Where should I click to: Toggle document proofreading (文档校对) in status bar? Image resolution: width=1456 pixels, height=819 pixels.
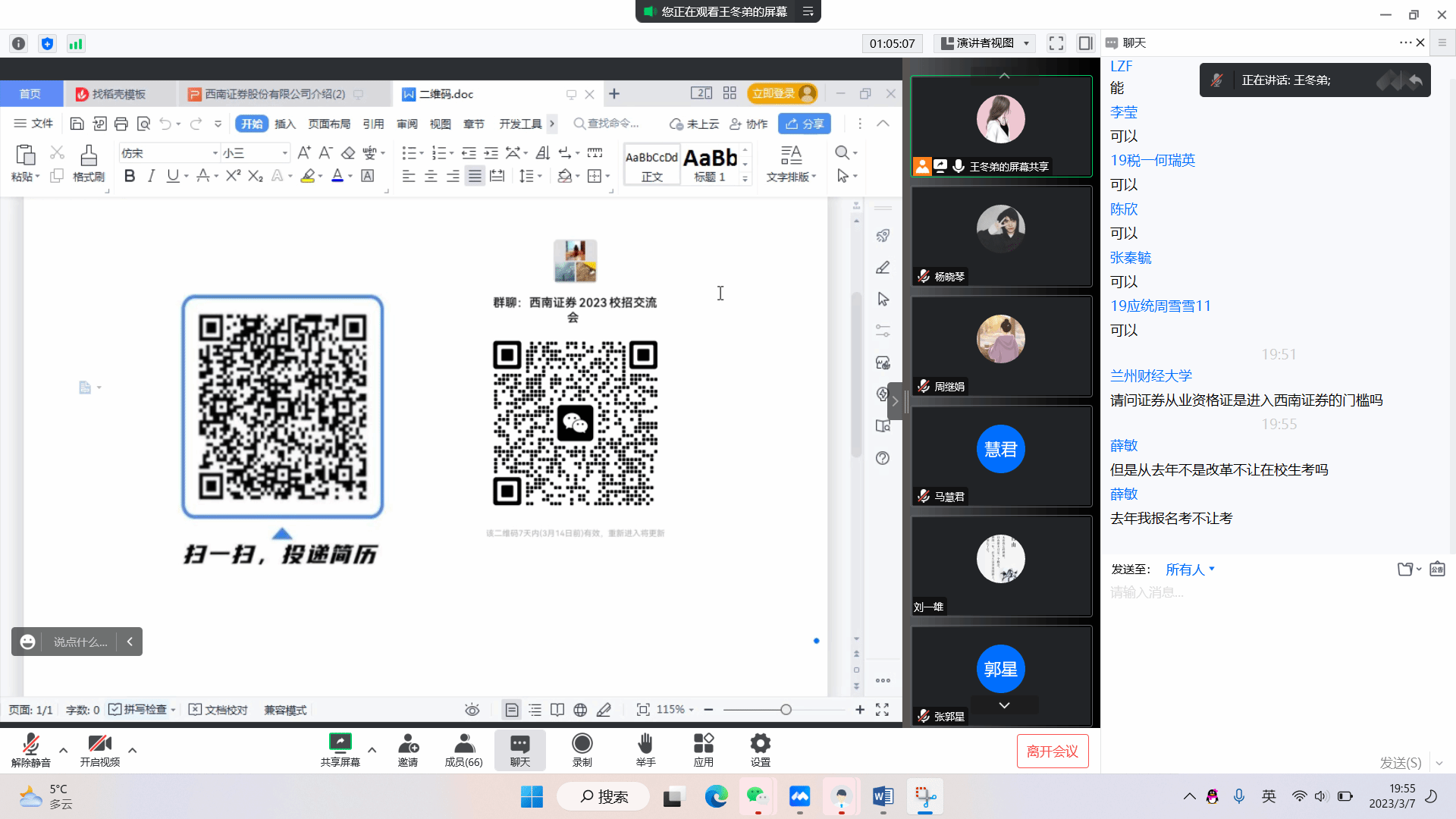[218, 710]
